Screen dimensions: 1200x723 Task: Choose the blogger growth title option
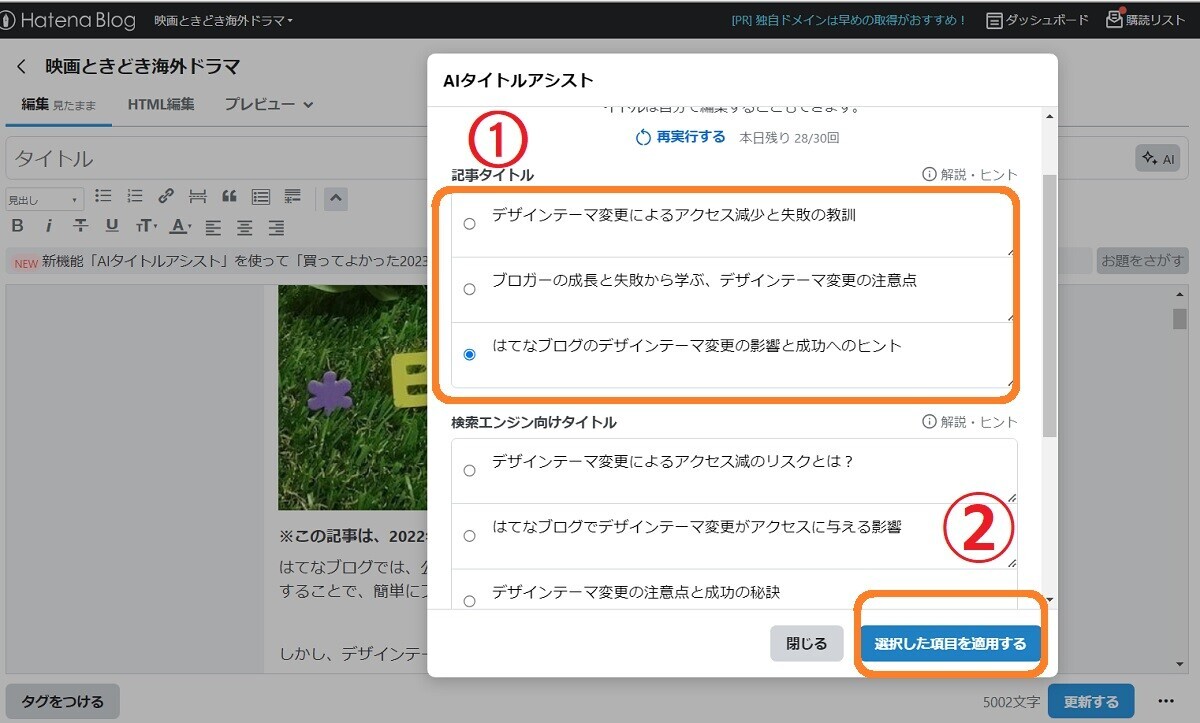pos(470,288)
